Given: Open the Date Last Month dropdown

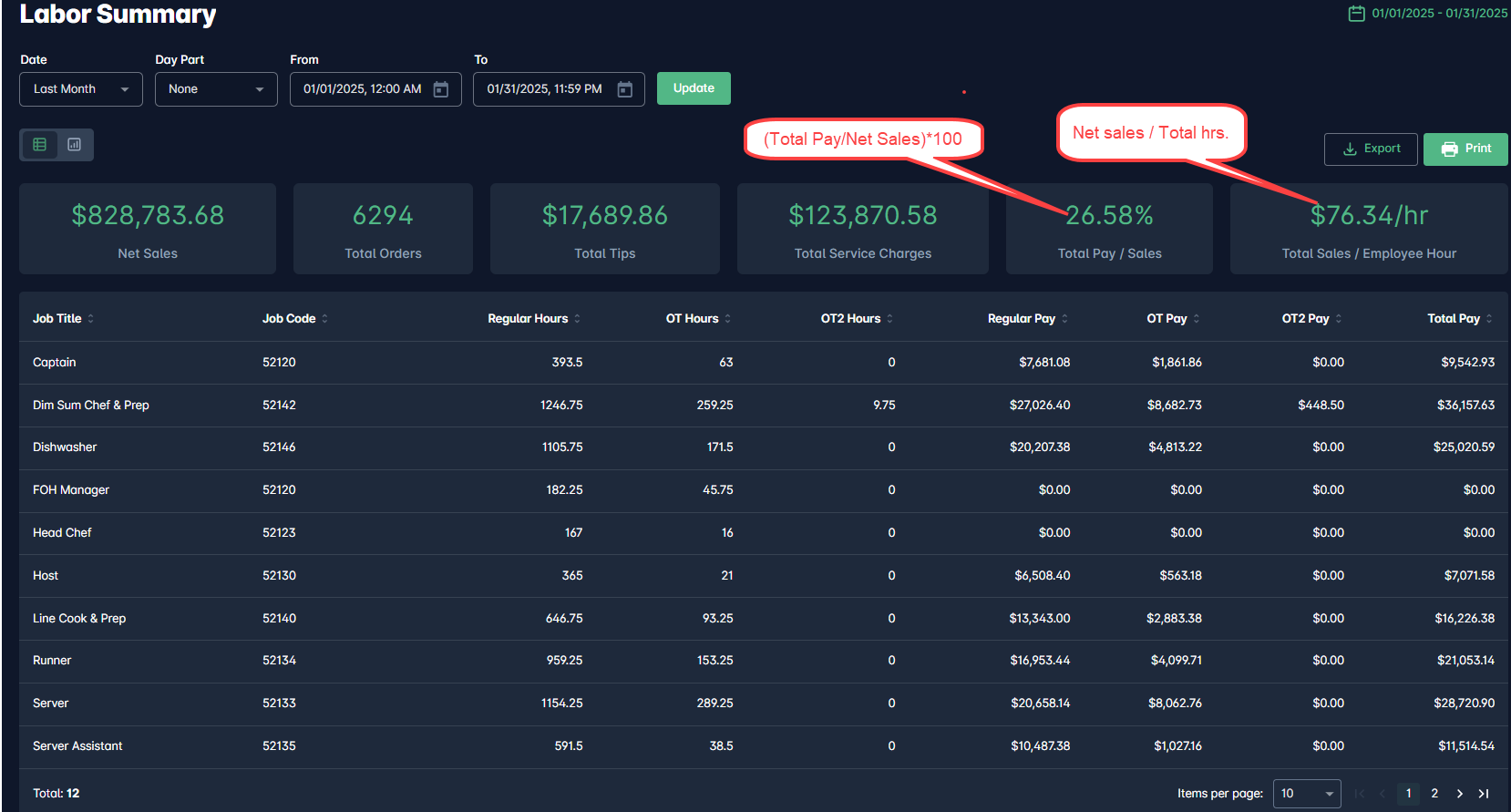Looking at the screenshot, I should click(x=81, y=89).
